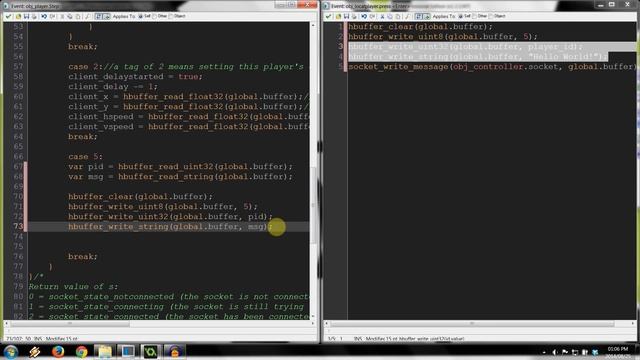The image size is (640, 360).
Task: Click line 70 hbuffer_clear in left editor
Action: (x=140, y=197)
